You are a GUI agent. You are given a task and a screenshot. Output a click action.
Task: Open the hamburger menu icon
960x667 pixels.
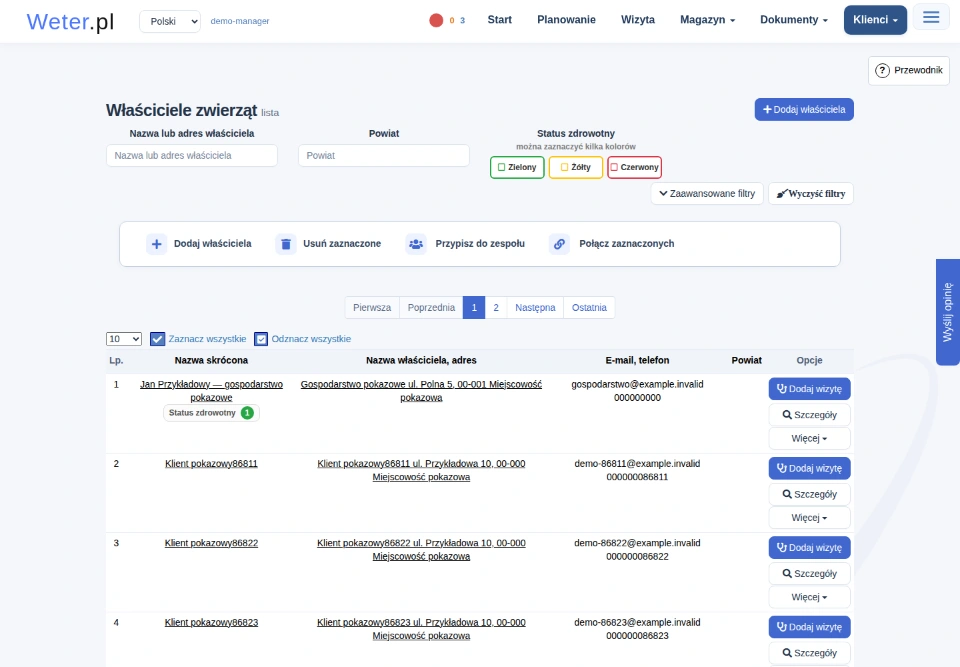(931, 17)
